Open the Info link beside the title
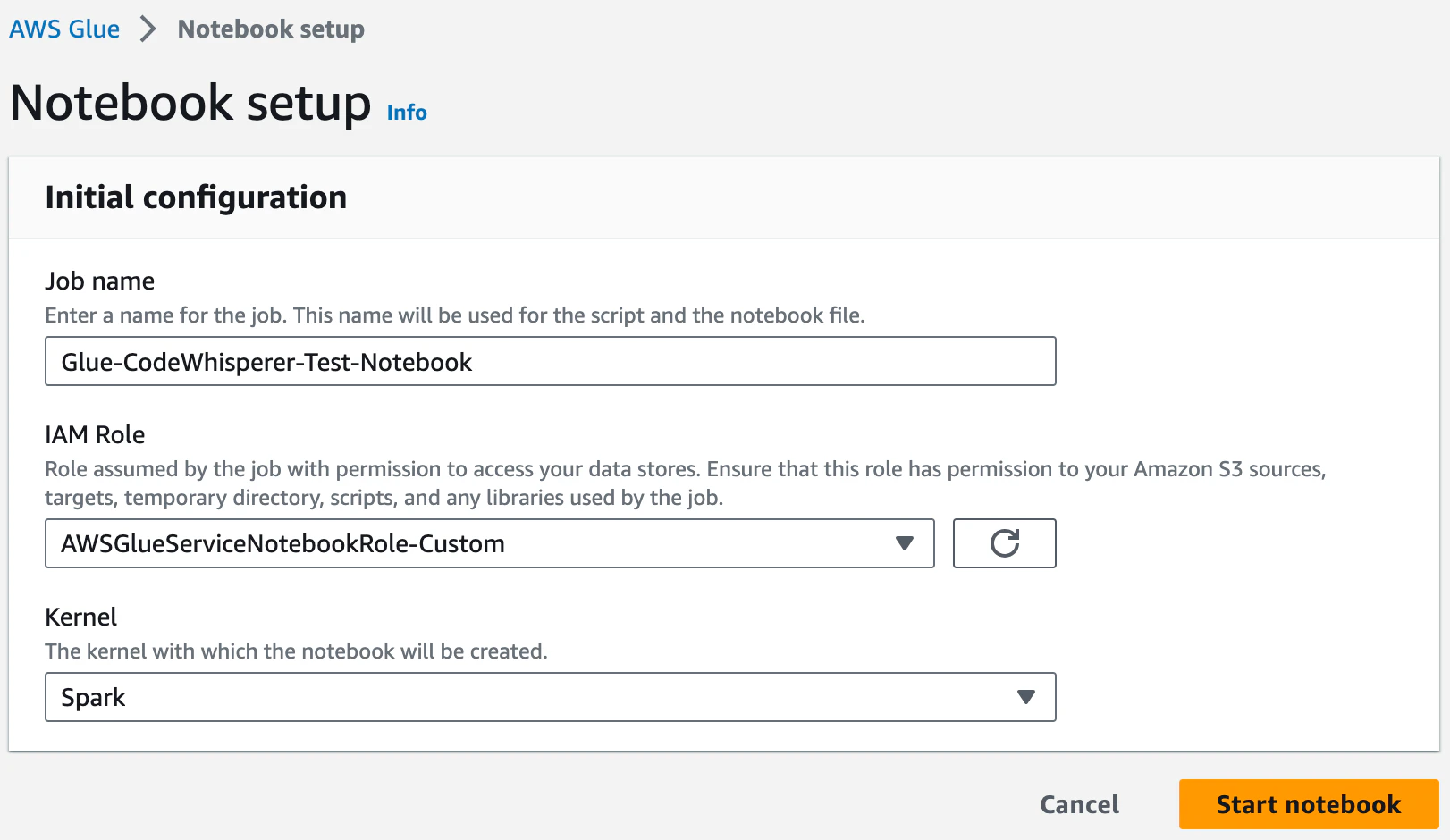Viewport: 1450px width, 840px height. point(407,113)
